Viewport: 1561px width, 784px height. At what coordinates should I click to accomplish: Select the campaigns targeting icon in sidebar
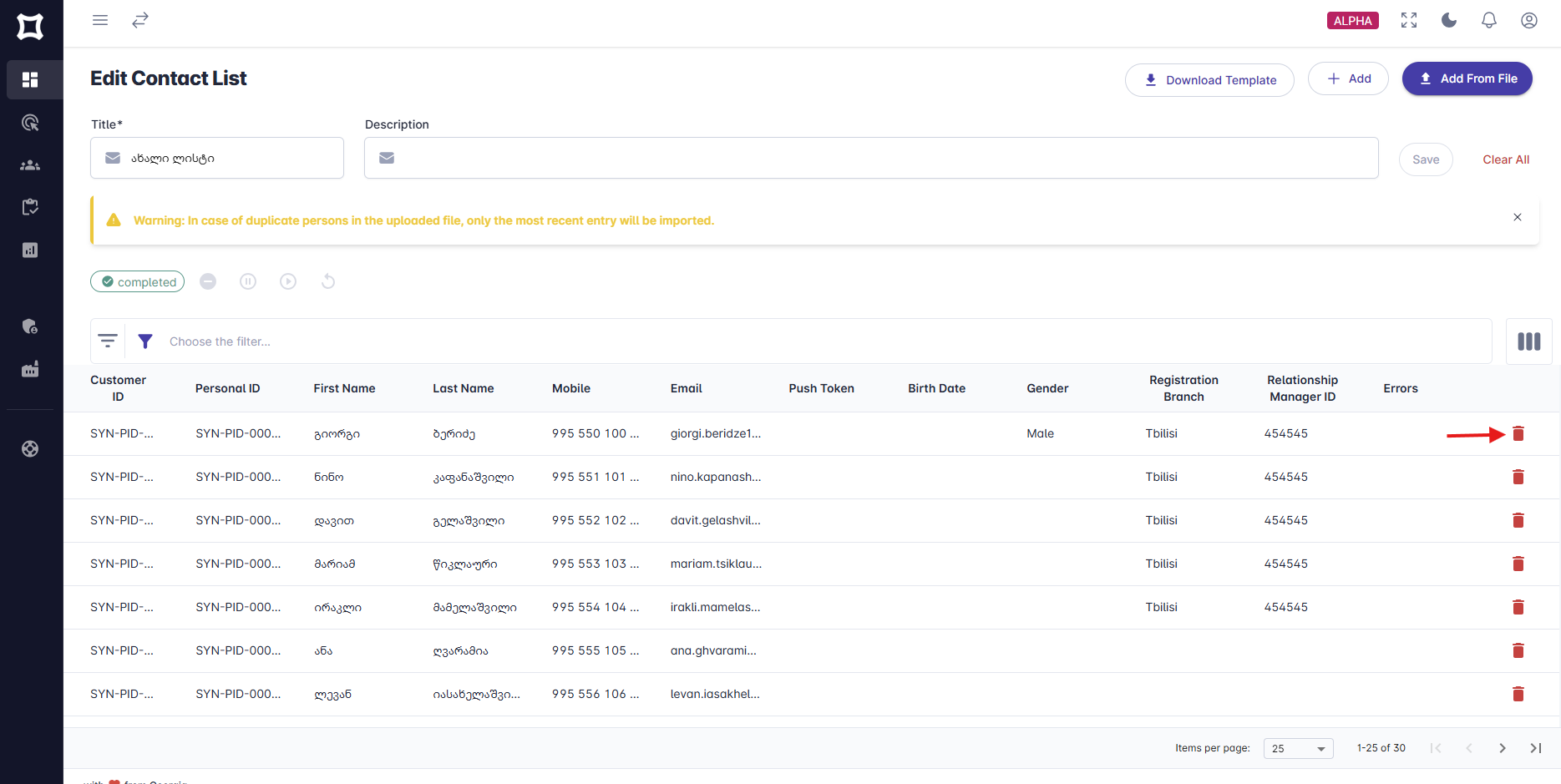[30, 123]
